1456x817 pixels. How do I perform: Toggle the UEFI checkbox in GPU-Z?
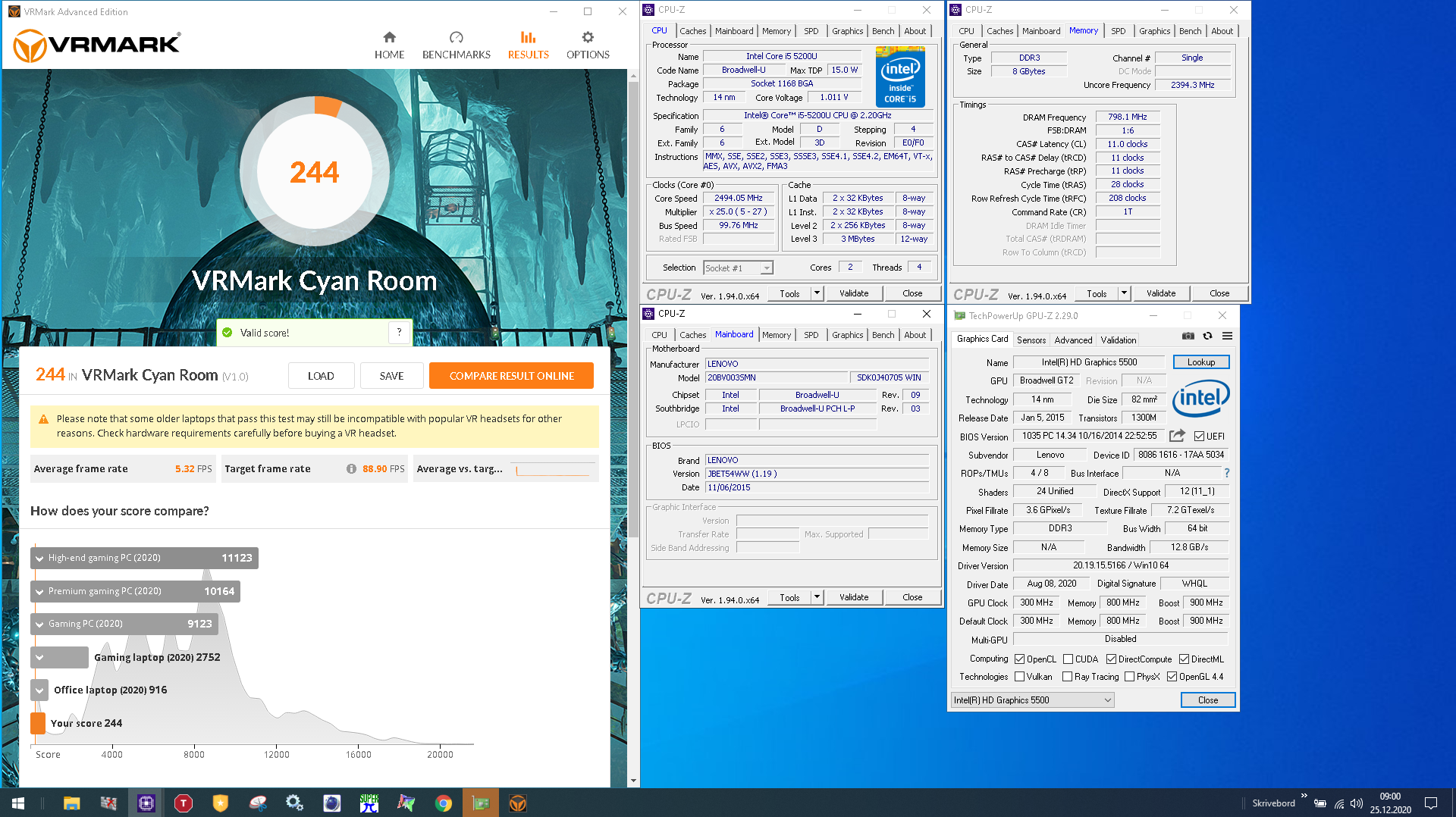(1199, 436)
